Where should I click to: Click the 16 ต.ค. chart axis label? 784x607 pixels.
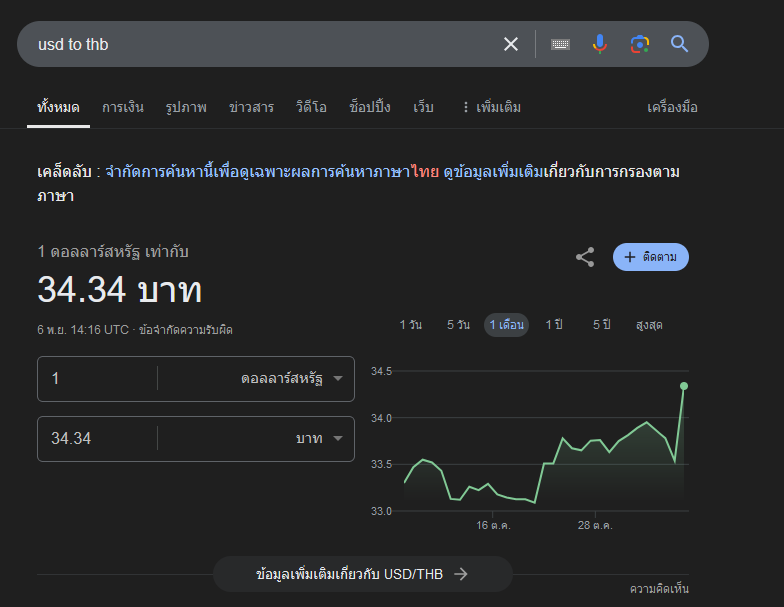click(x=493, y=526)
